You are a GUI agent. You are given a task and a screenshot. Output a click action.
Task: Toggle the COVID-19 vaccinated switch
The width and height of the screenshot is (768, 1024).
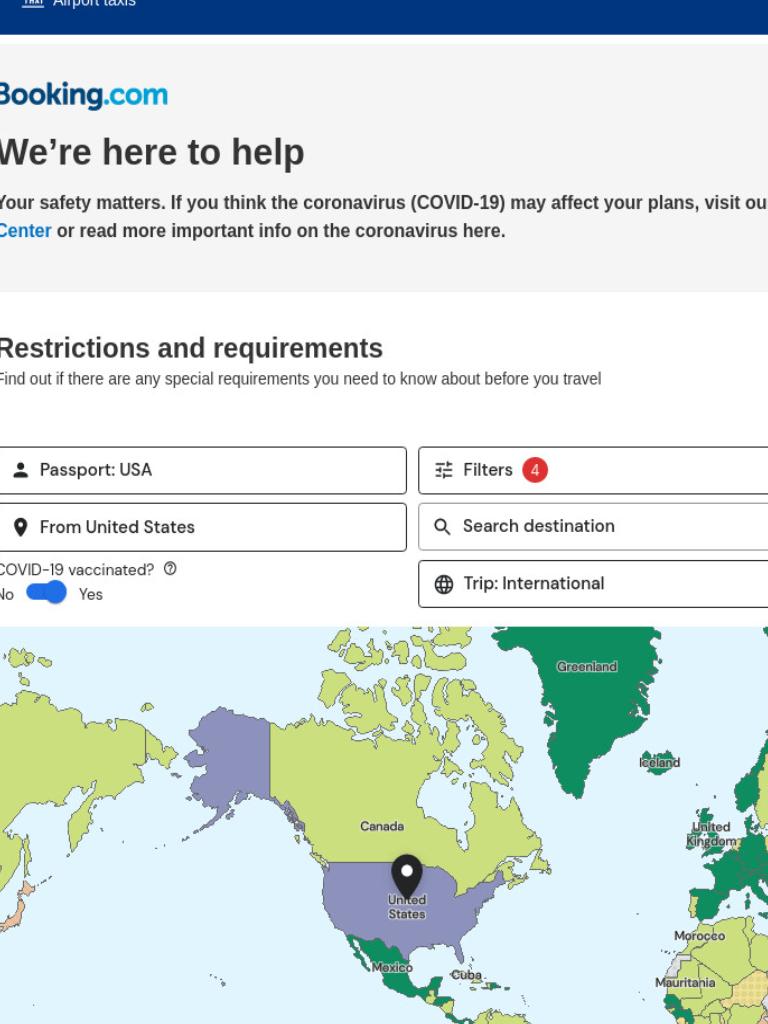[x=46, y=593]
